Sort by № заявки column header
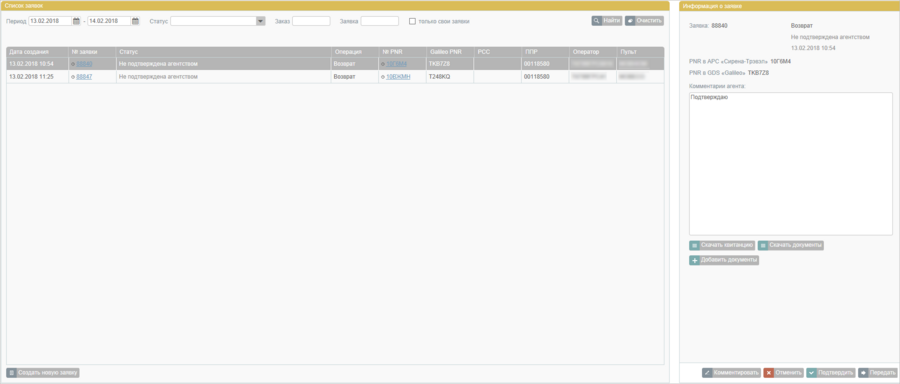The height and width of the screenshot is (384, 900). coord(92,52)
